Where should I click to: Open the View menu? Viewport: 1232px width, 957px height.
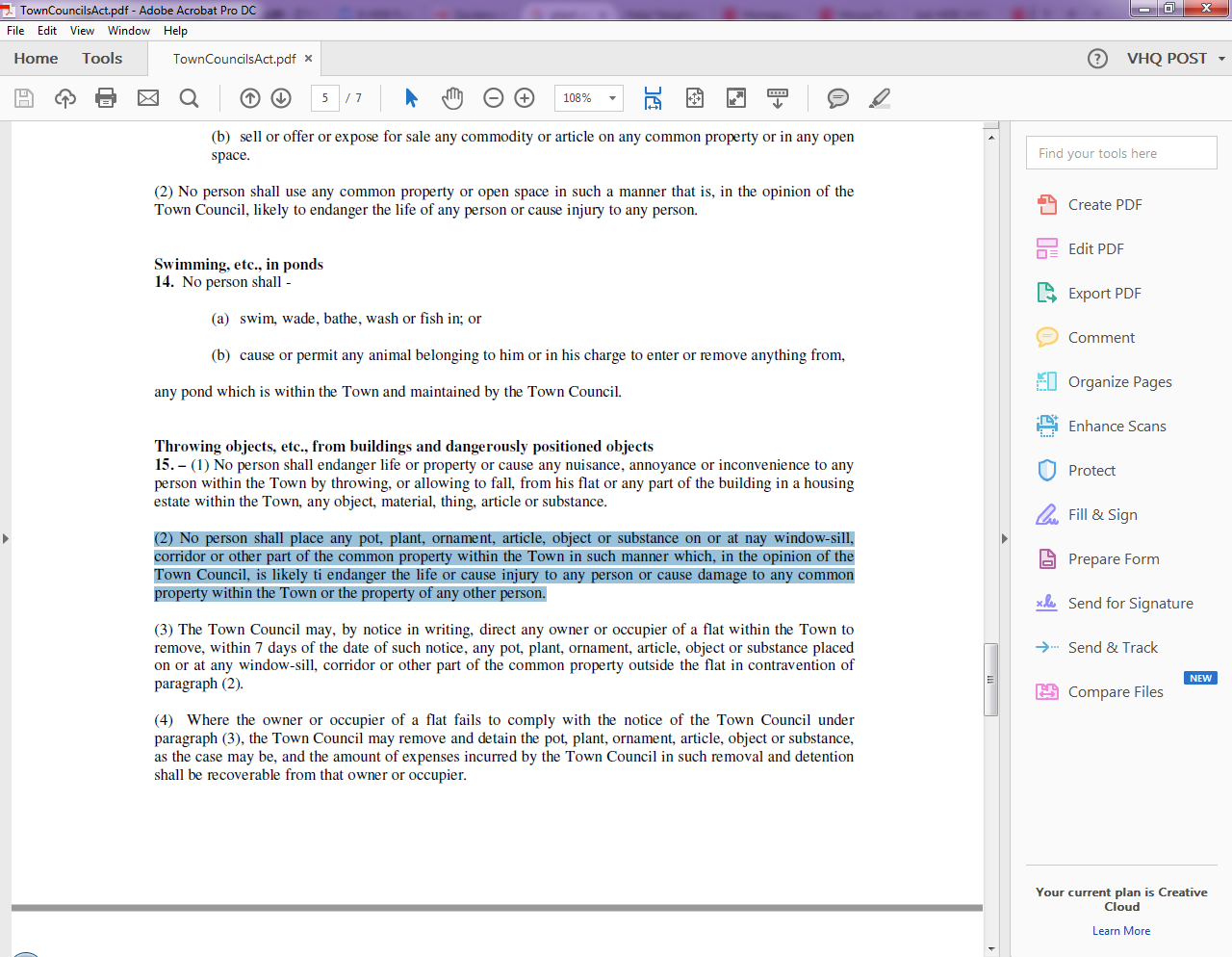point(82,31)
